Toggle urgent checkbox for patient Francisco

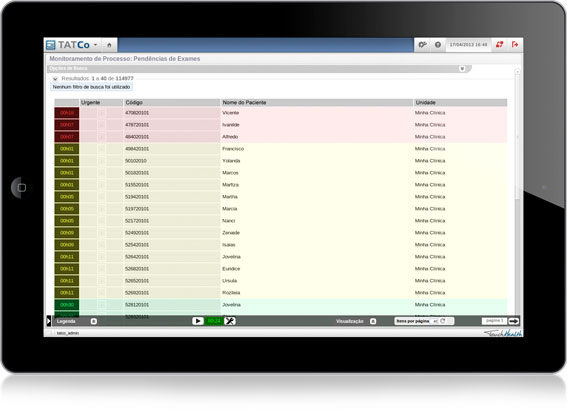coord(102,149)
